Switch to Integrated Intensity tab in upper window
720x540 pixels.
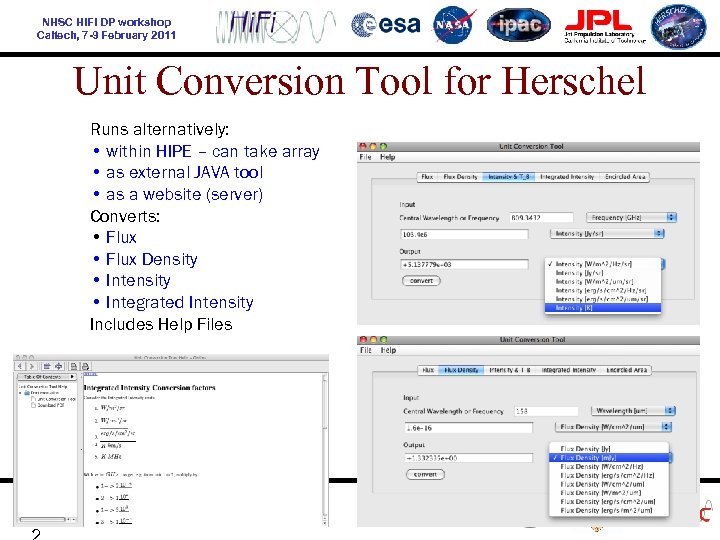pyautogui.click(x=567, y=177)
